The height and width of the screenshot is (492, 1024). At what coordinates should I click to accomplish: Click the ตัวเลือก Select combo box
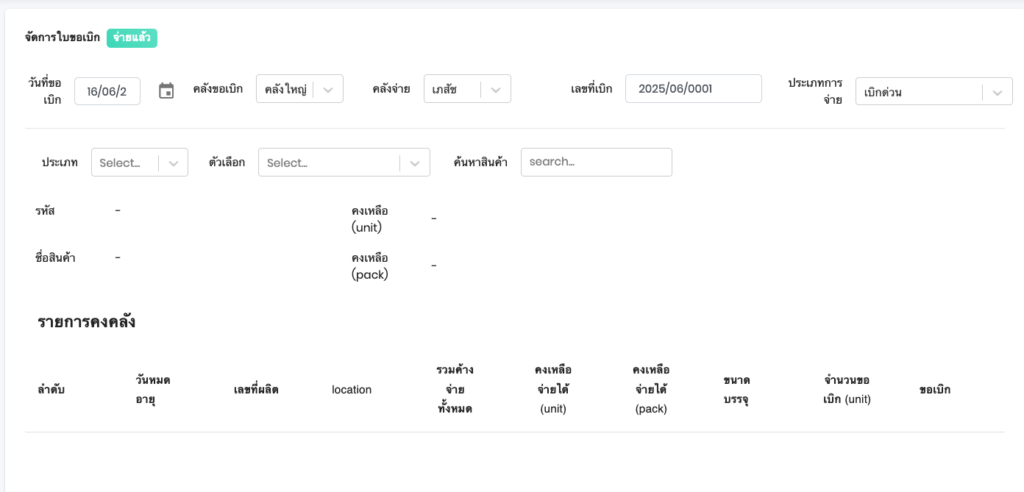tap(330, 162)
